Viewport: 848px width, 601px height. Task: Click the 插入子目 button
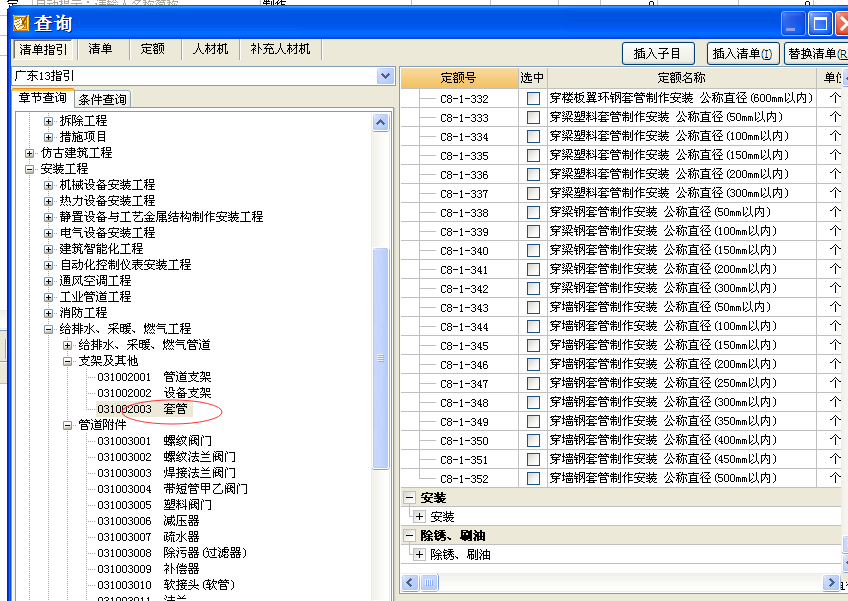[x=657, y=54]
